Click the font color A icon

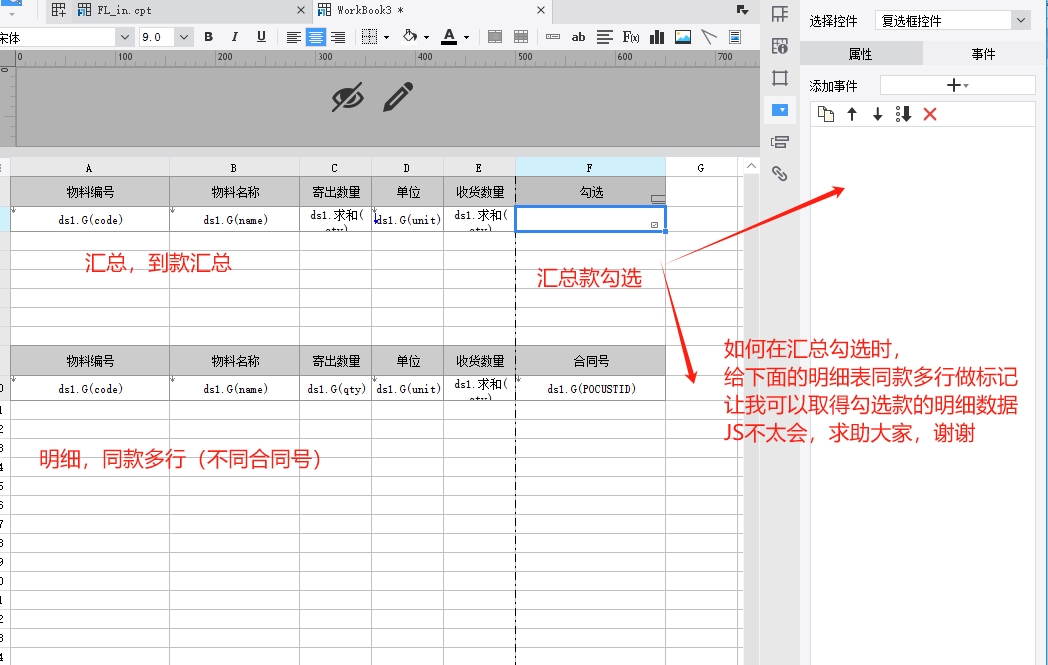coord(449,37)
